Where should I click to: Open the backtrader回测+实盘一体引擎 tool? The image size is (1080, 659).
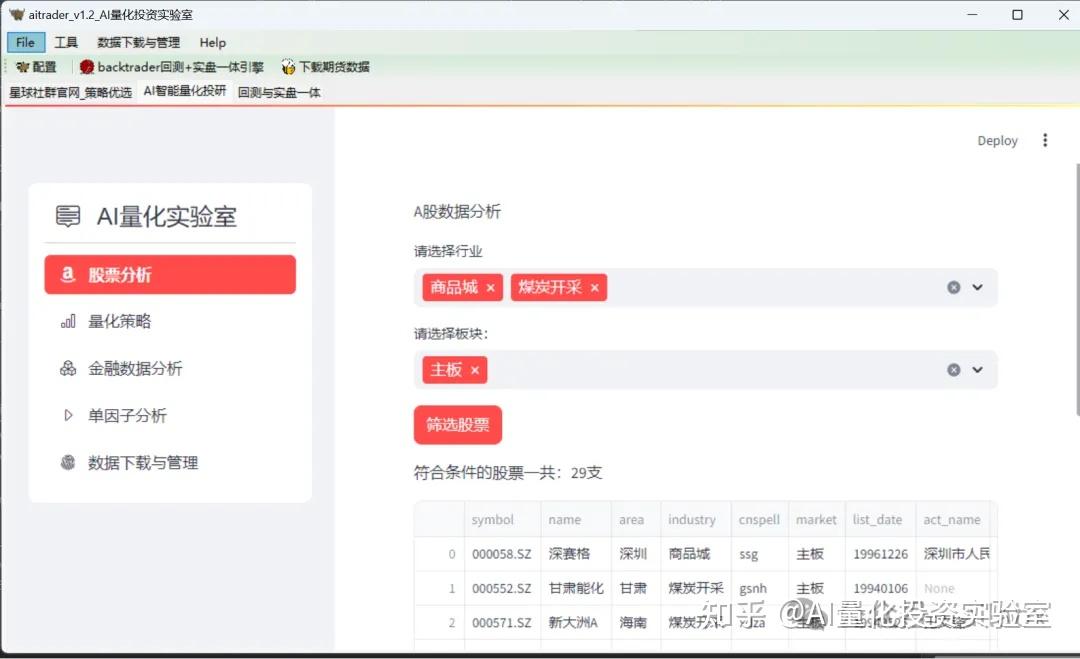(170, 67)
